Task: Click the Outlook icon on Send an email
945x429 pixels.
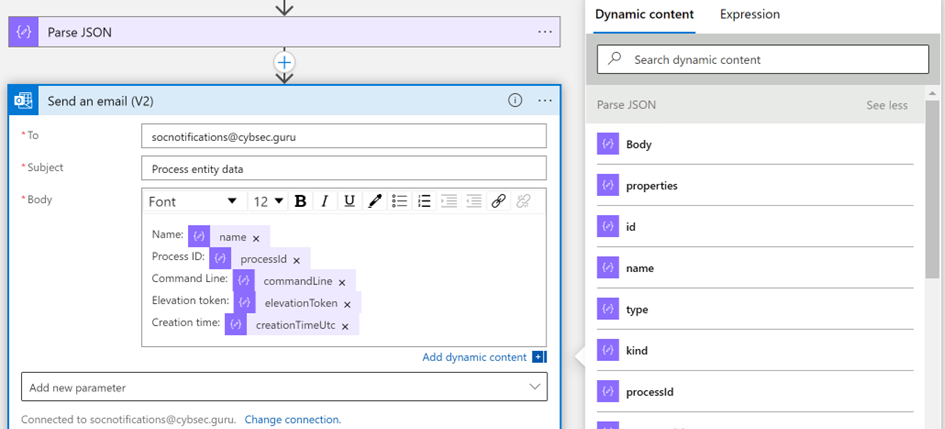Action: coord(24,101)
